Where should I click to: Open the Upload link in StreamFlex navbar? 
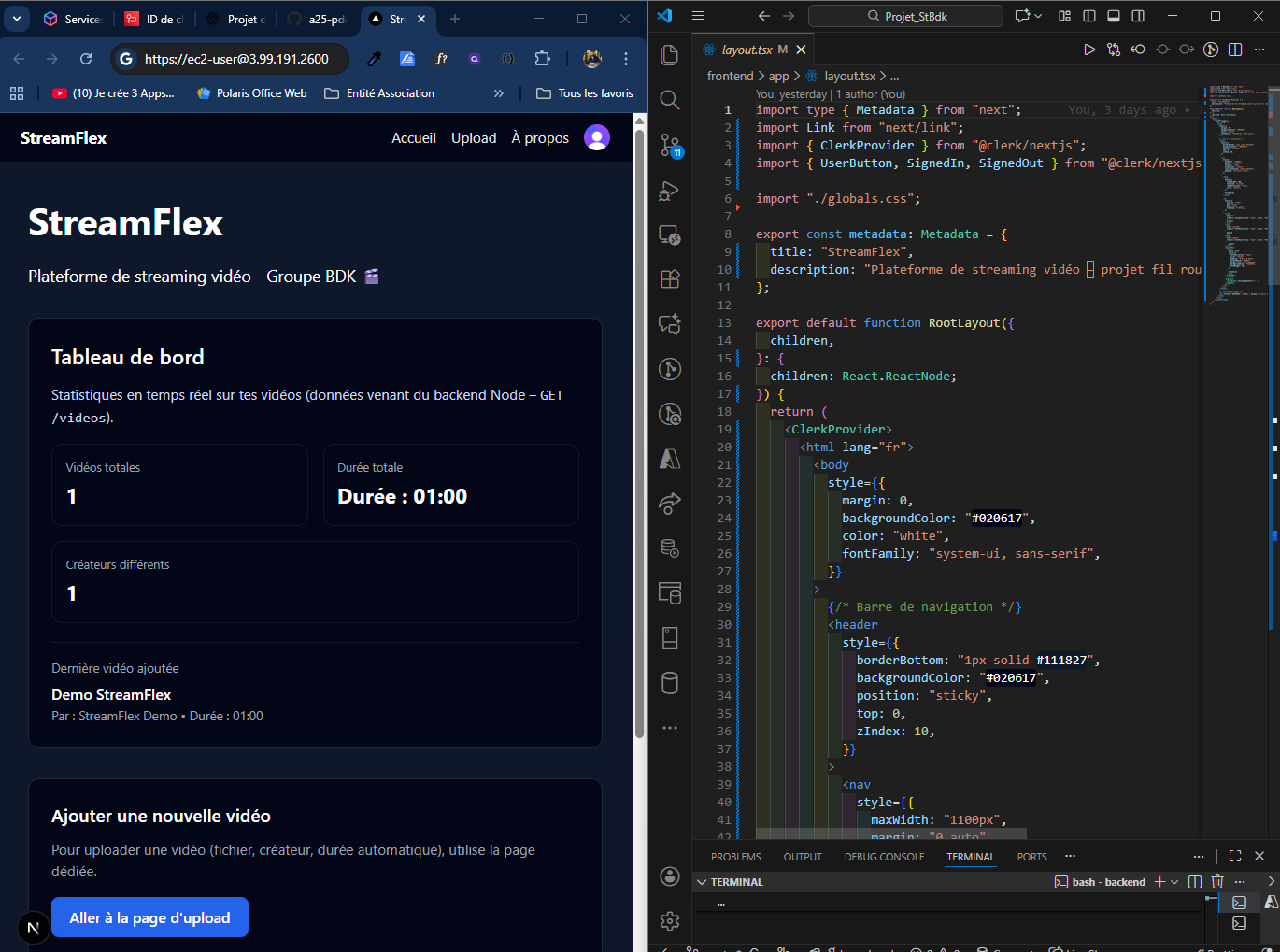(474, 138)
